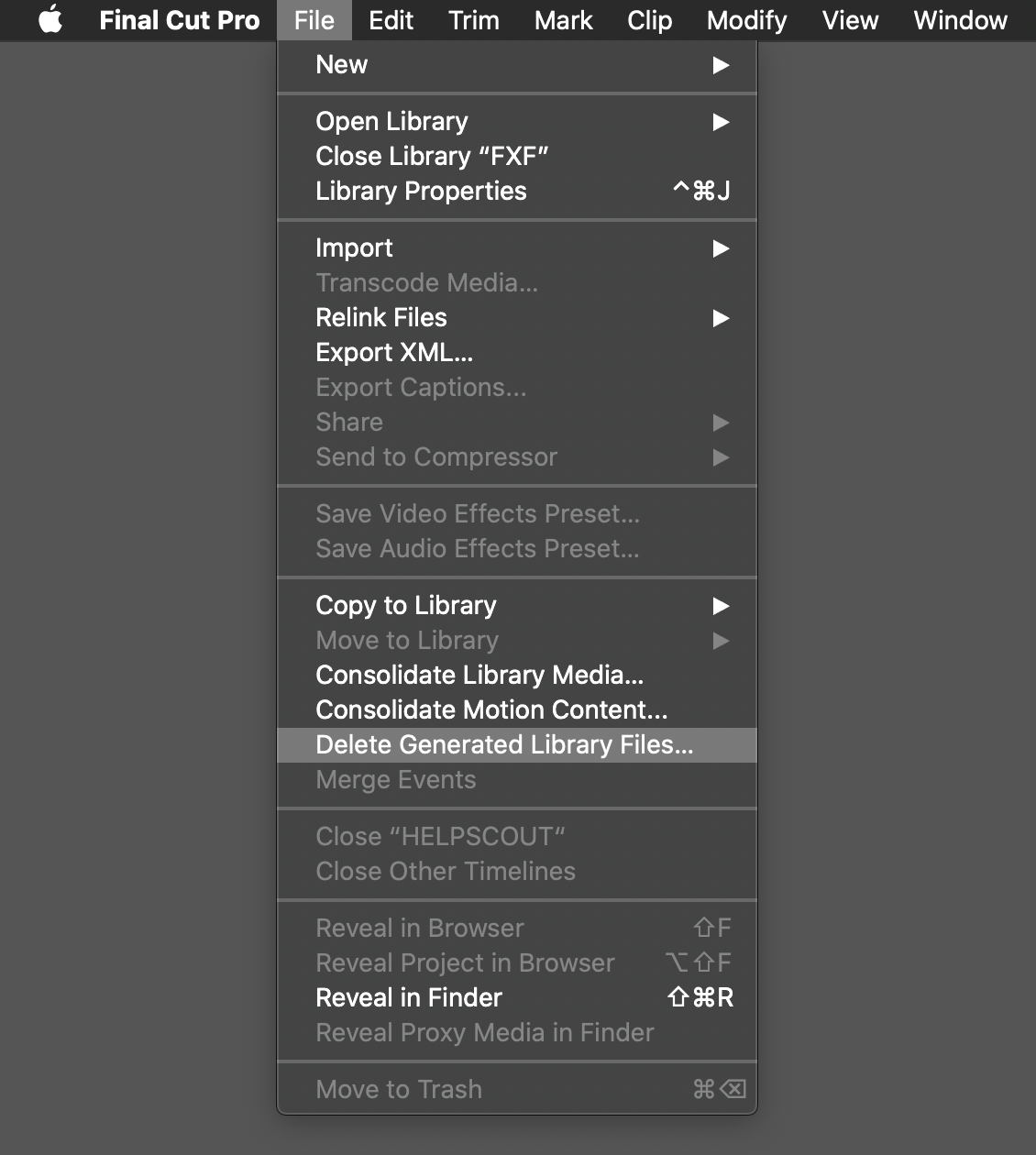This screenshot has width=1036, height=1155.
Task: Open the Trim menu
Action: tap(473, 20)
